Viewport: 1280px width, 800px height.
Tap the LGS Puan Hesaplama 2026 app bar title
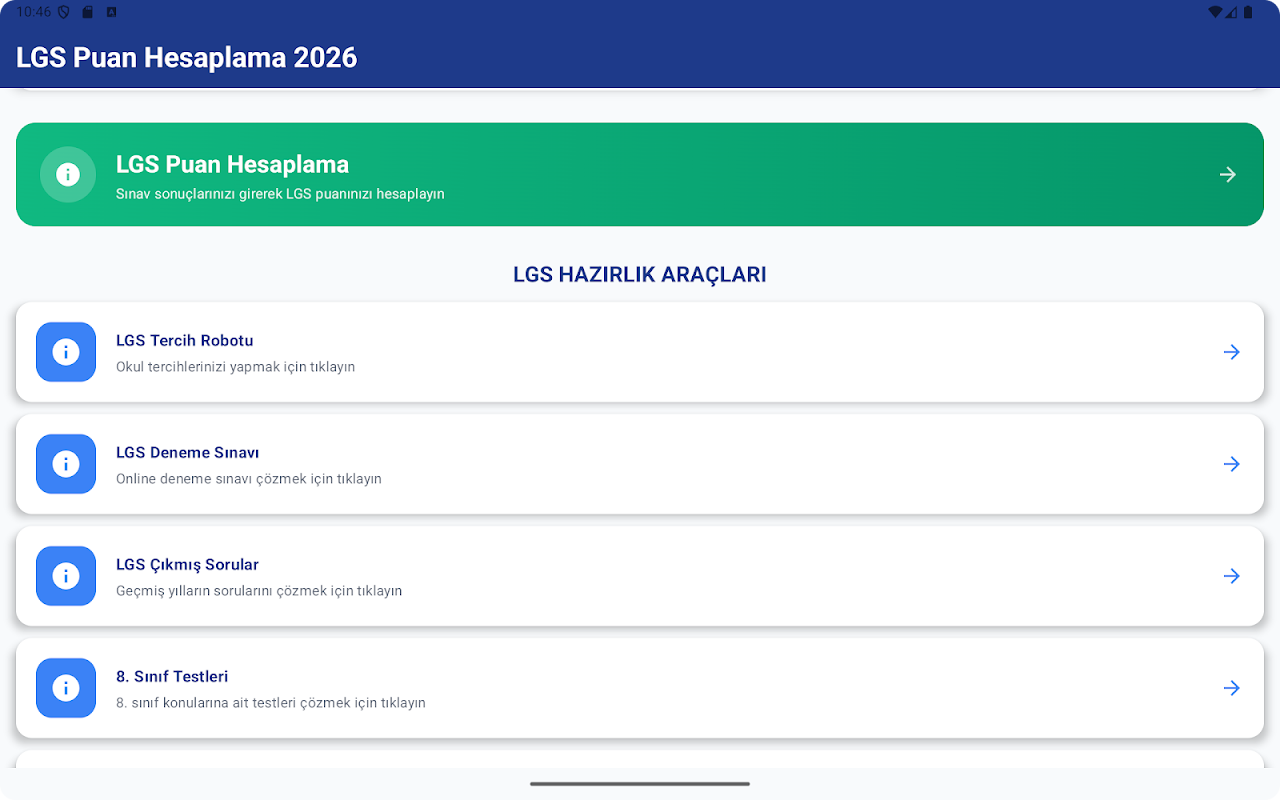(x=186, y=57)
